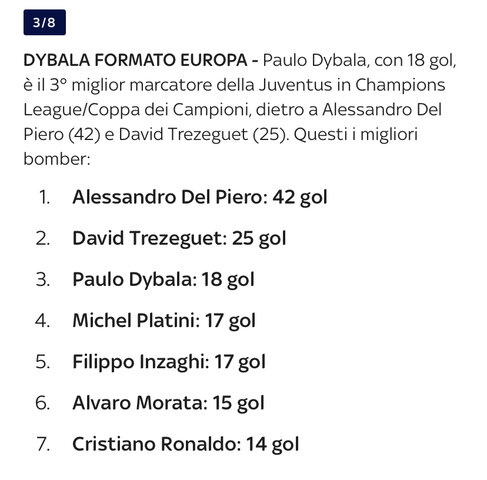Click the 3/8 slide counter badge
The image size is (487, 480).
pos(44,22)
